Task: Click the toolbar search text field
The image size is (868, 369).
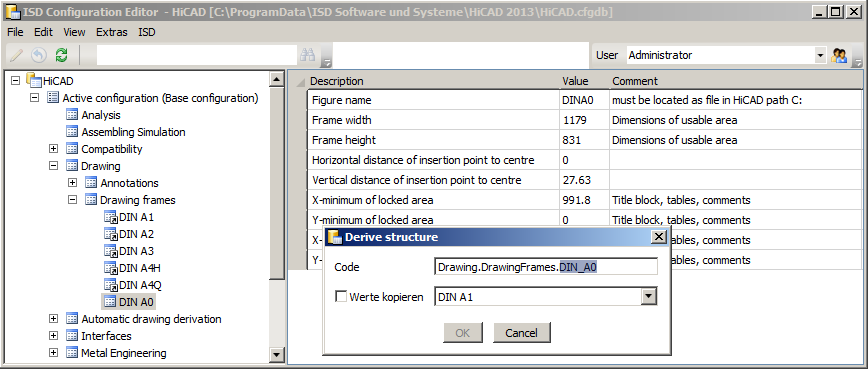Action: point(197,55)
